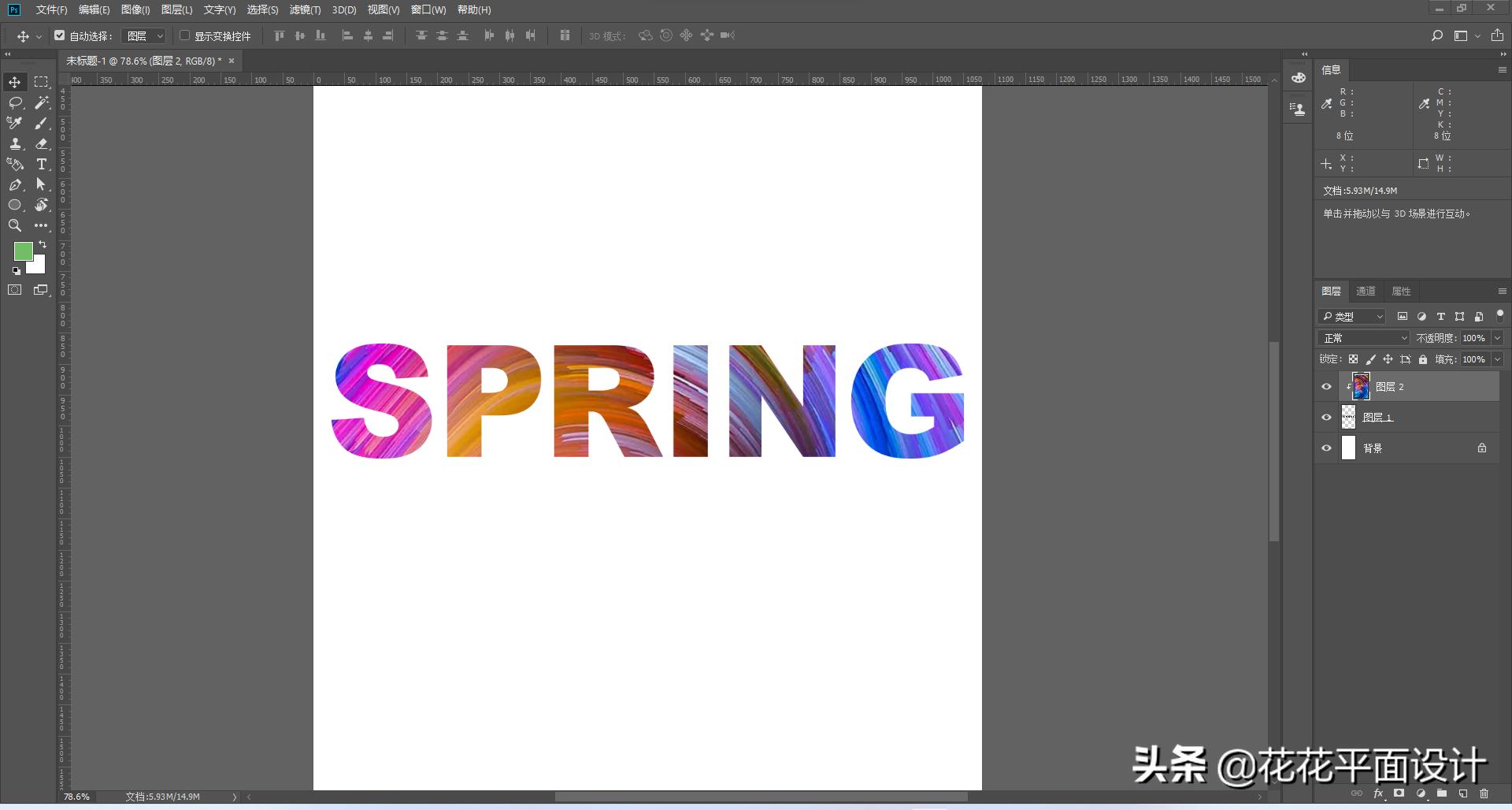The image size is (1512, 810).
Task: Expand the 不透明度 opacity dropdown
Action: click(x=1497, y=338)
